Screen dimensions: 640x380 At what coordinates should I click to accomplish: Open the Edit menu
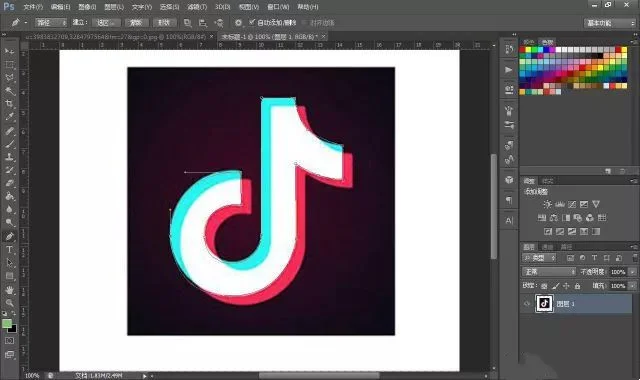(x=60, y=7)
